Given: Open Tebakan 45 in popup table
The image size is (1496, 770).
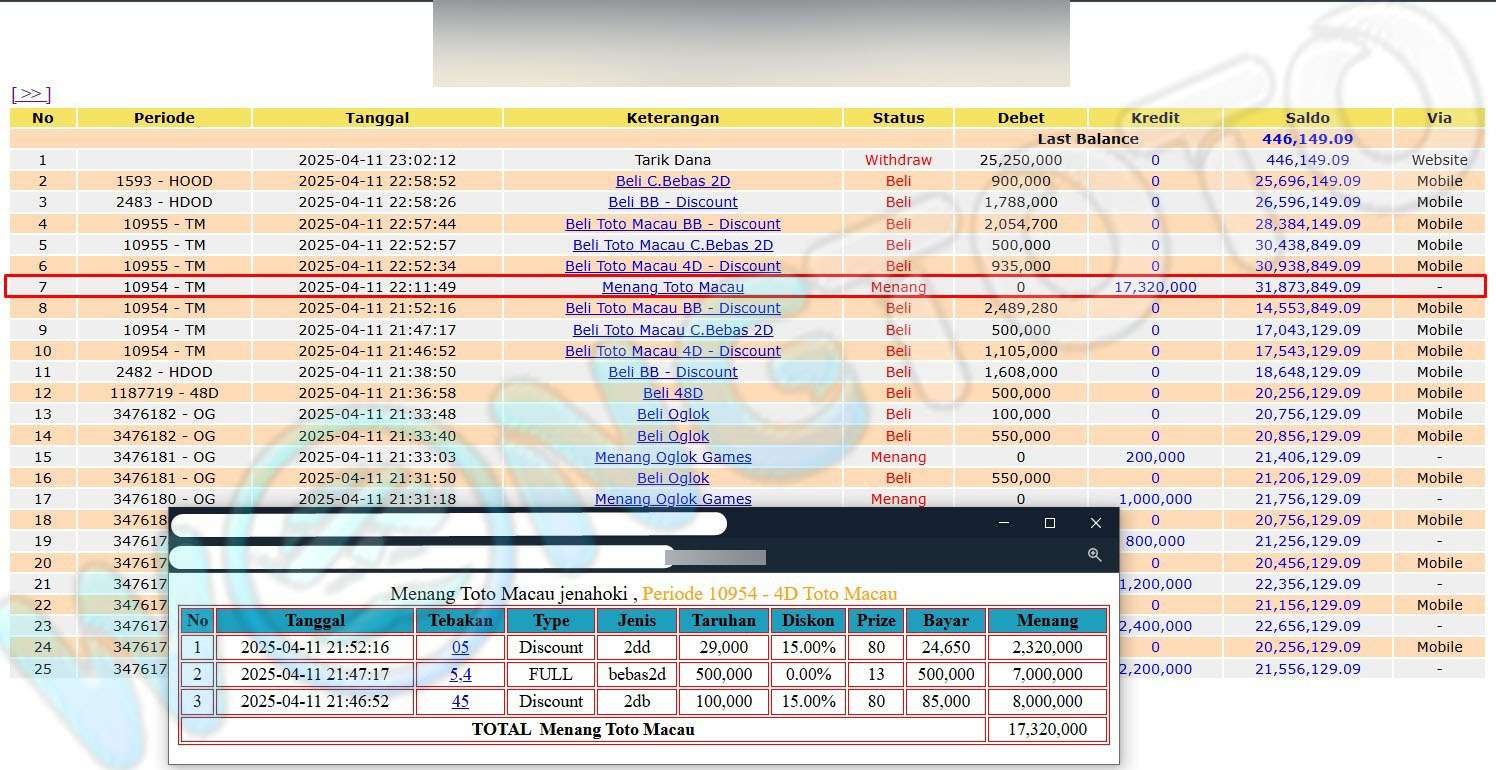Looking at the screenshot, I should click(460, 702).
